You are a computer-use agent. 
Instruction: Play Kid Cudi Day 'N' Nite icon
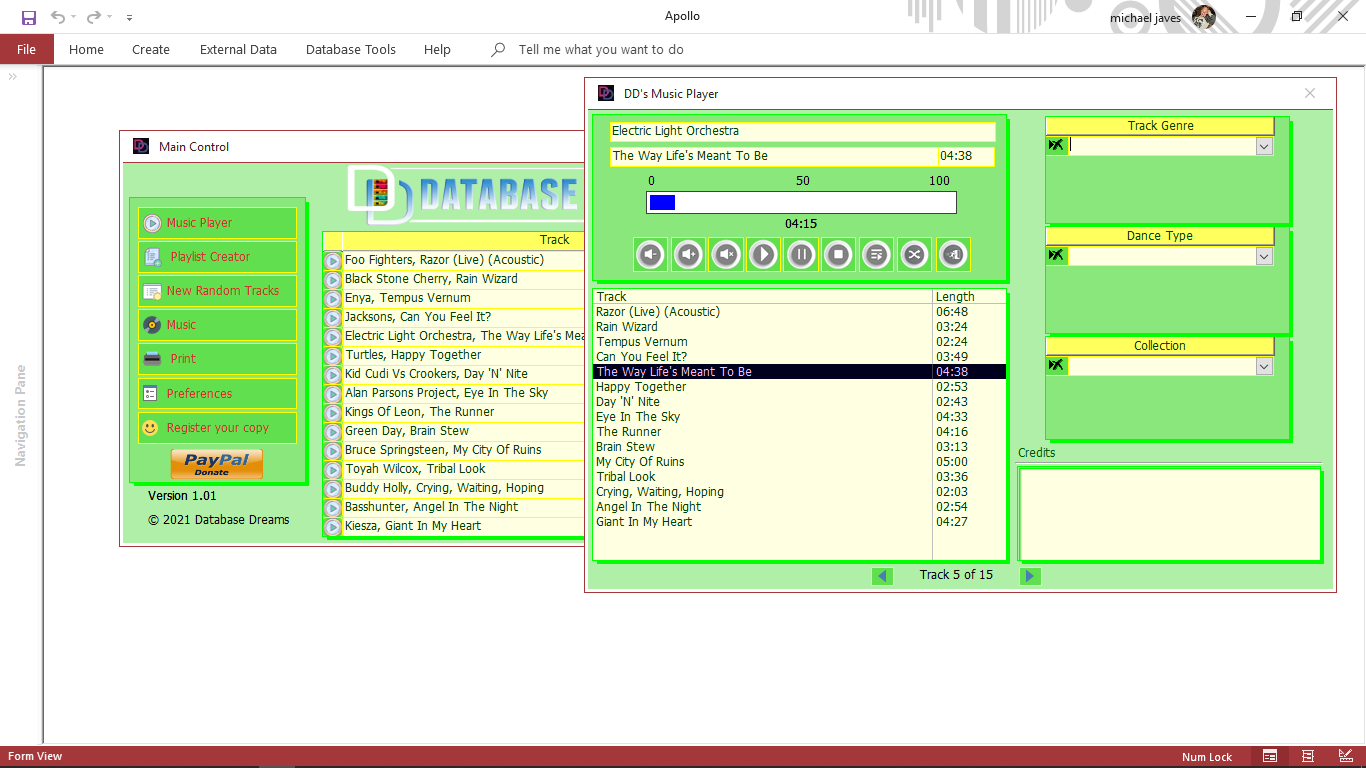333,374
